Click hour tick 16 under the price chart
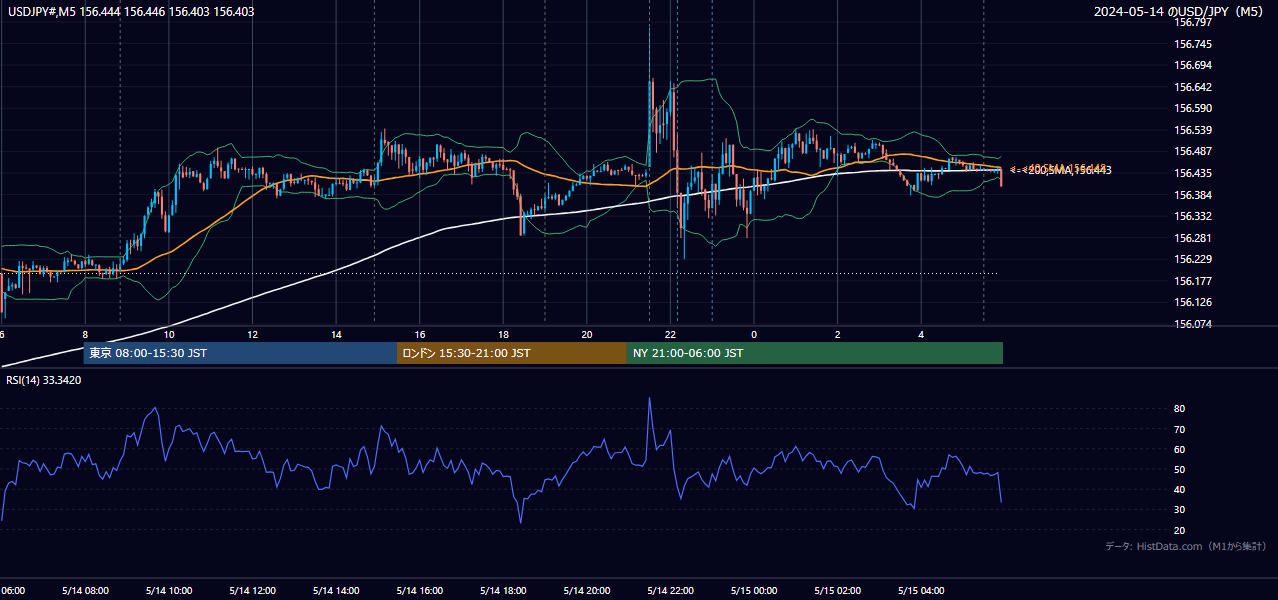Image resolution: width=1278 pixels, height=600 pixels. (420, 334)
